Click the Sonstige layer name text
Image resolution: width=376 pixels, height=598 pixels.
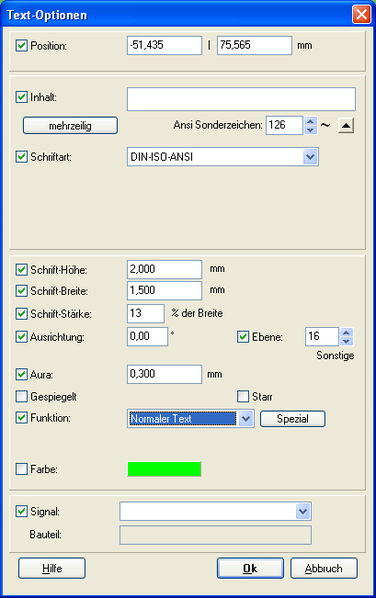tap(335, 355)
